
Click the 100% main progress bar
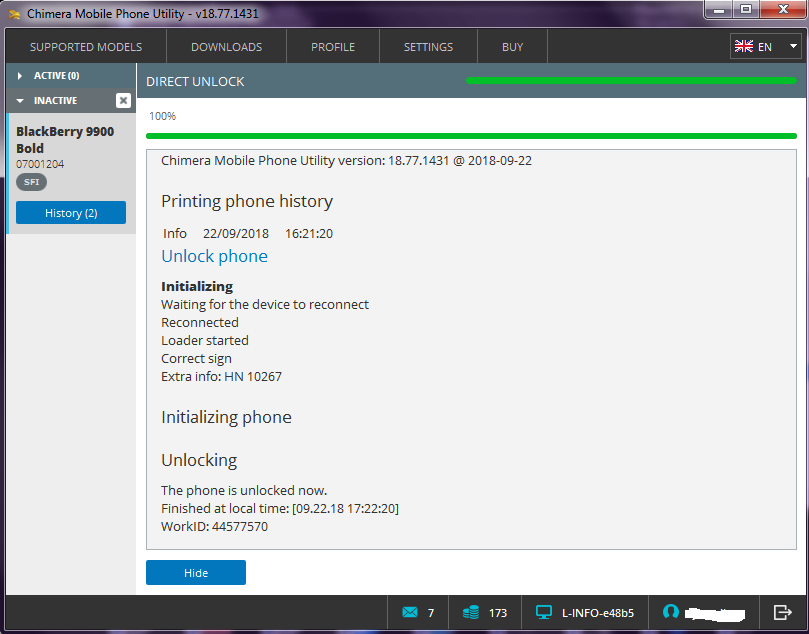(471, 136)
